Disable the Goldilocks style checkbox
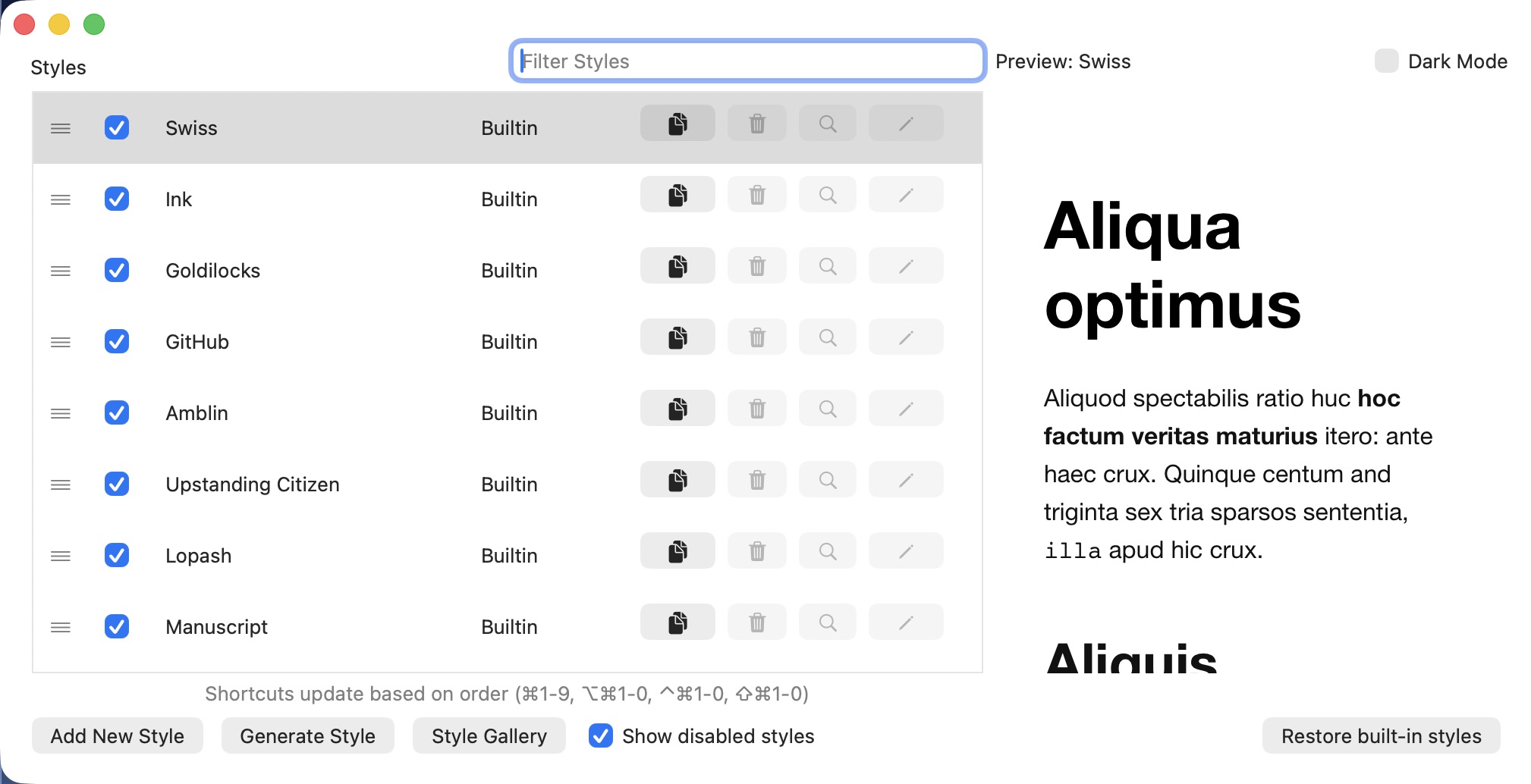1531x784 pixels. click(x=117, y=270)
